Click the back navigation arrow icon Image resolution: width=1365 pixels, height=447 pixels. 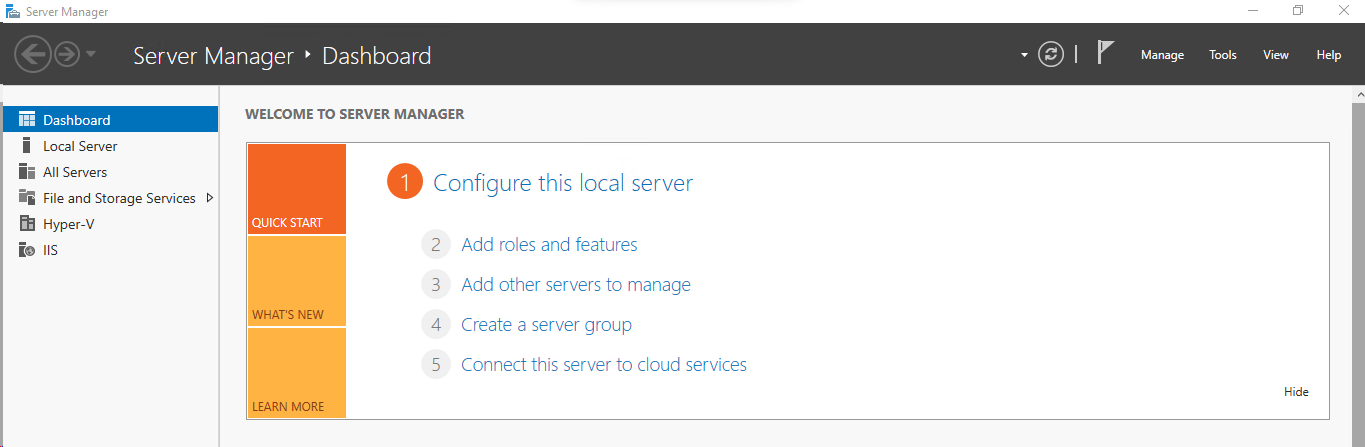pyautogui.click(x=34, y=54)
